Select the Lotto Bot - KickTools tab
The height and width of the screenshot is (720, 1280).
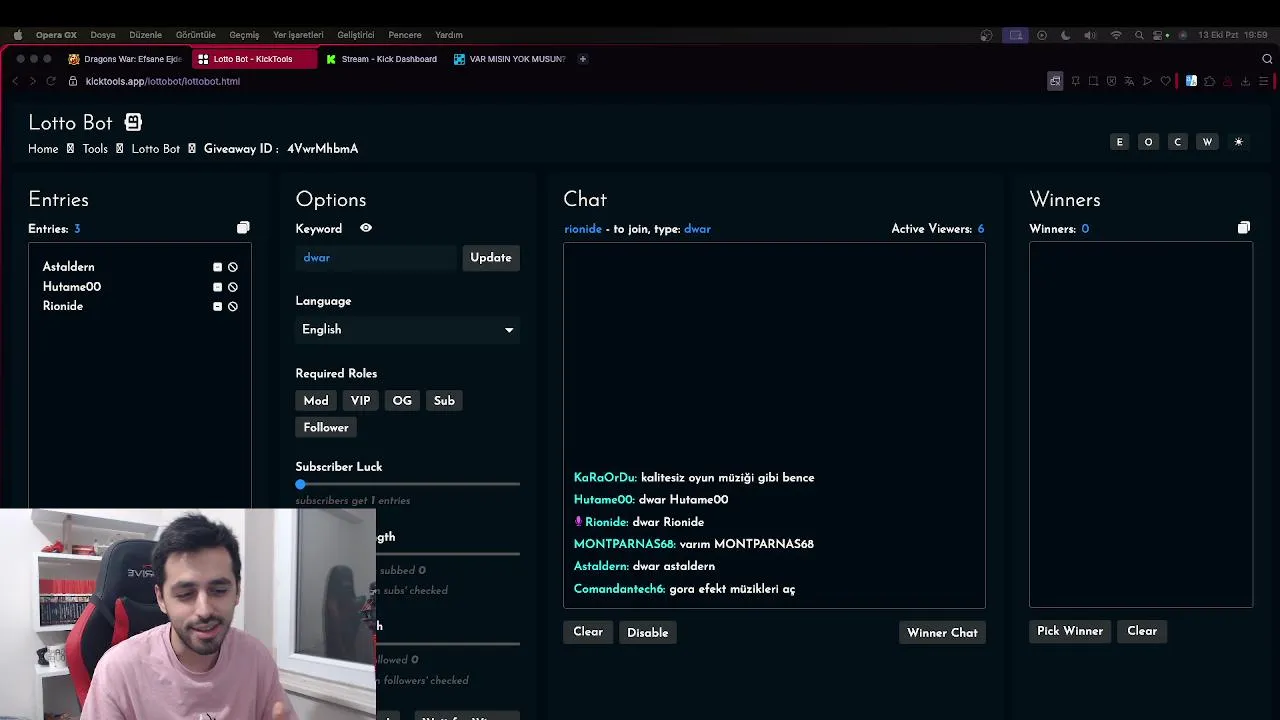(253, 59)
